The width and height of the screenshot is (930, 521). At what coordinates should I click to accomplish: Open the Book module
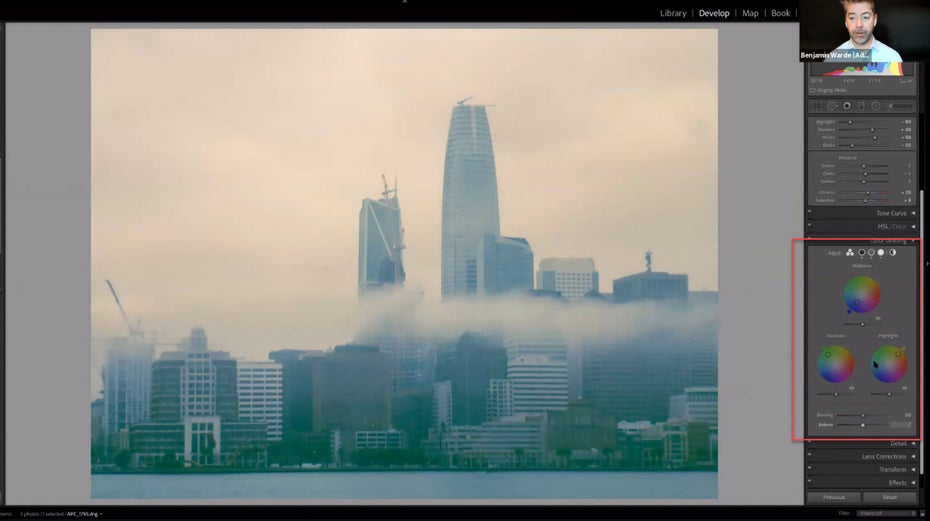pos(780,13)
